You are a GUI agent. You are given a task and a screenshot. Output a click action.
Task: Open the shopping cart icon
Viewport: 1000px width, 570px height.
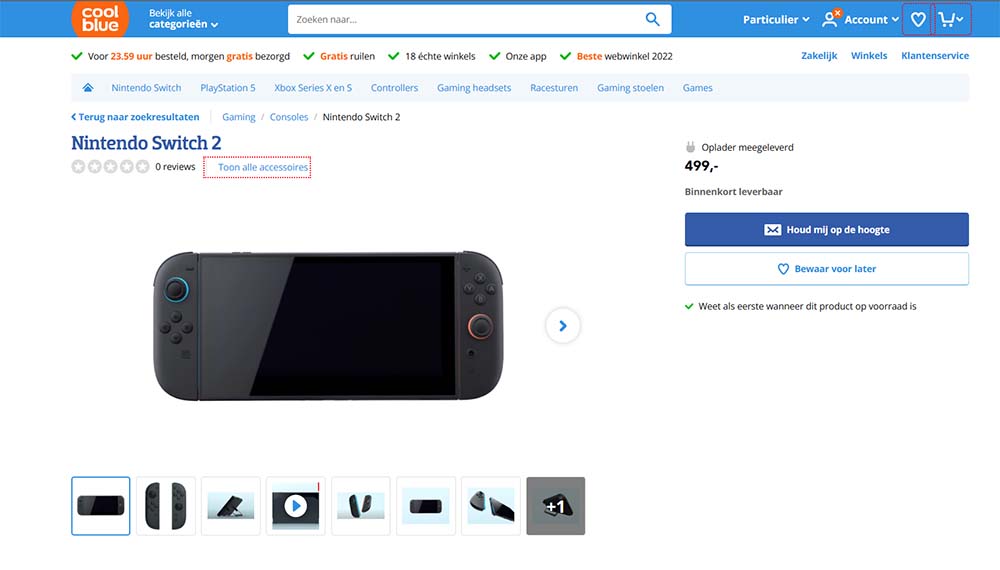[x=951, y=19]
